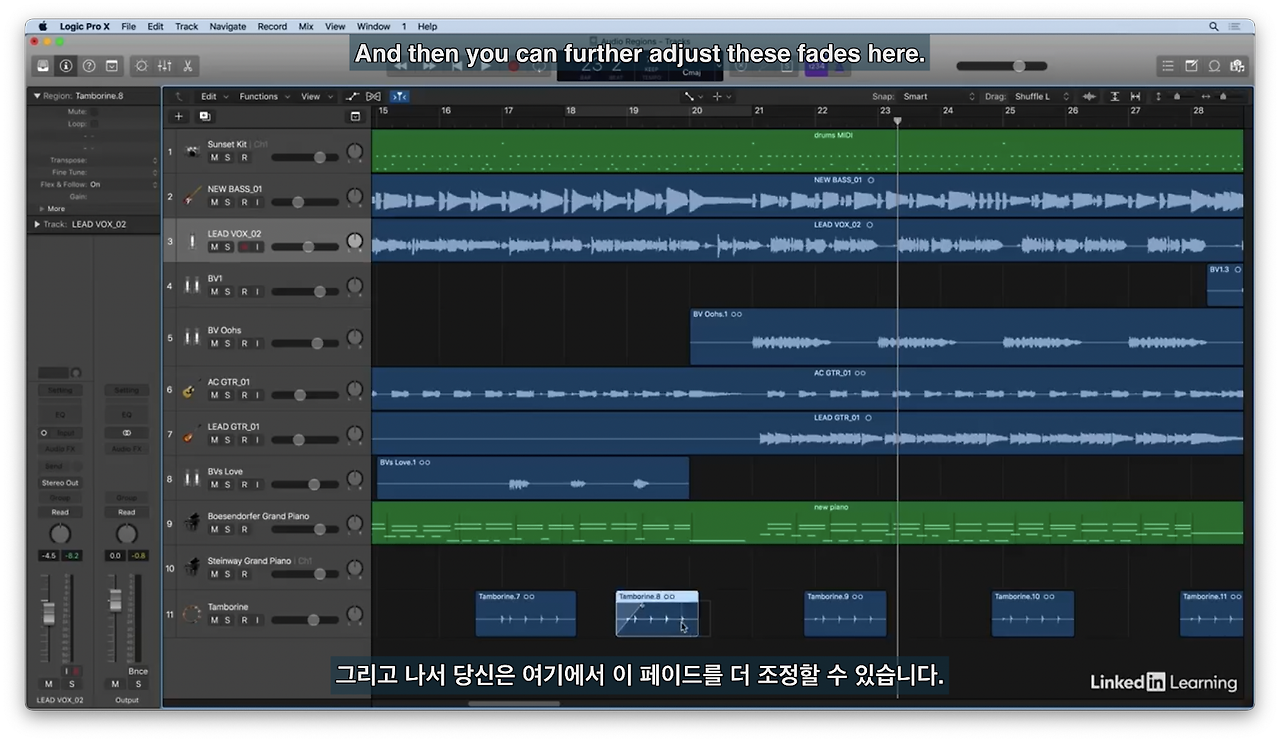Open the media Browsers button
Viewport: 1280px width, 741px height.
pos(1237,66)
